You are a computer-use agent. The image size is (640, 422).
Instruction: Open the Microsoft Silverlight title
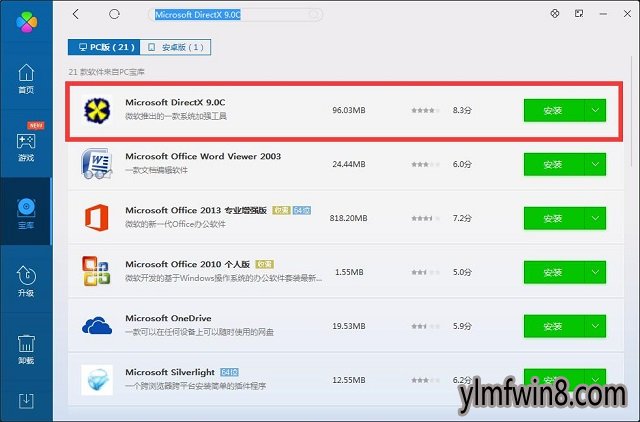tap(170, 372)
